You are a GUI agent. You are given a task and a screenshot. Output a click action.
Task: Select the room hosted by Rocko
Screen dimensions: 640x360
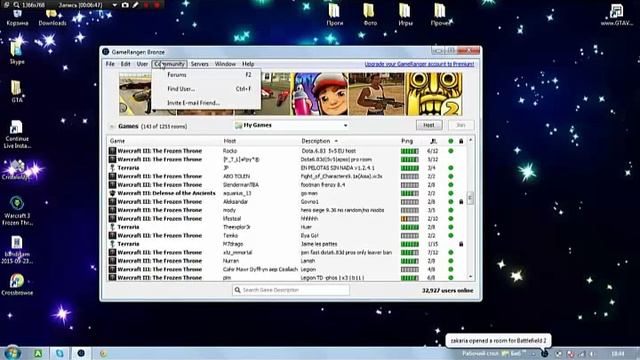tap(287, 151)
